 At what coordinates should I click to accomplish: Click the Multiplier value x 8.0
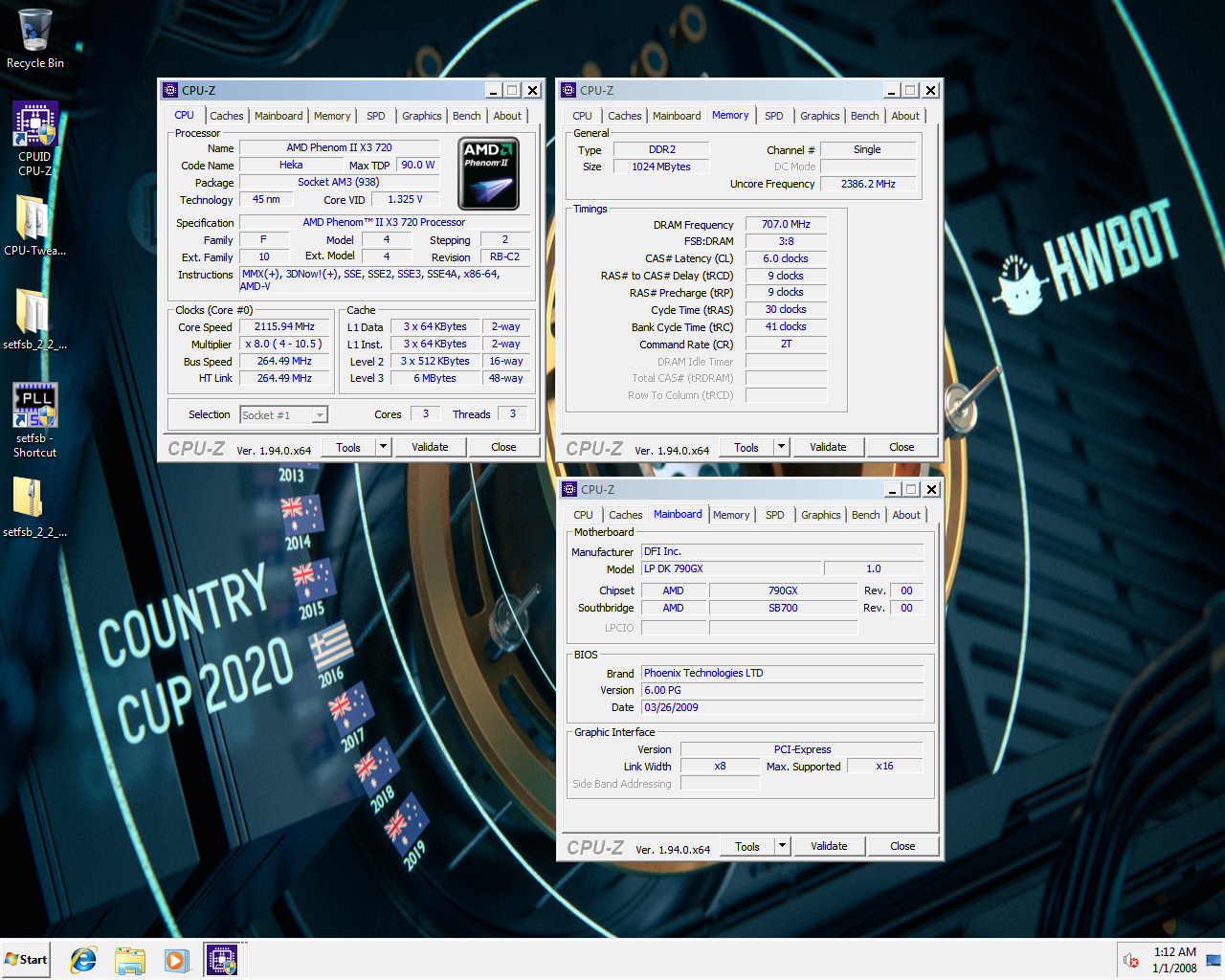tap(284, 344)
